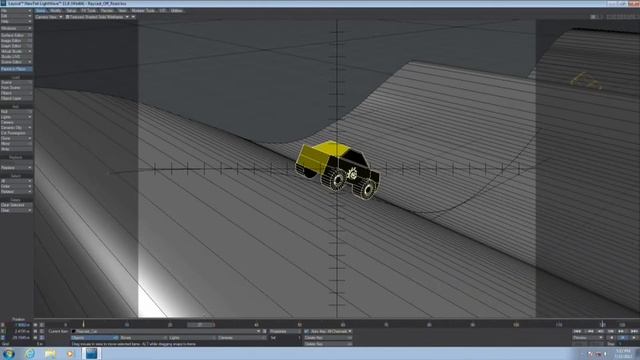Click the timeline frame slider handle
The image size is (640, 360).
201,325
